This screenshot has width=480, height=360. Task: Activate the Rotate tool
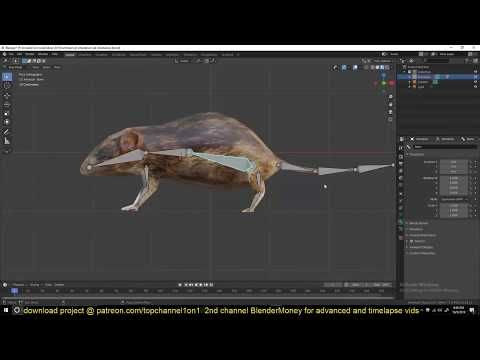[7, 105]
